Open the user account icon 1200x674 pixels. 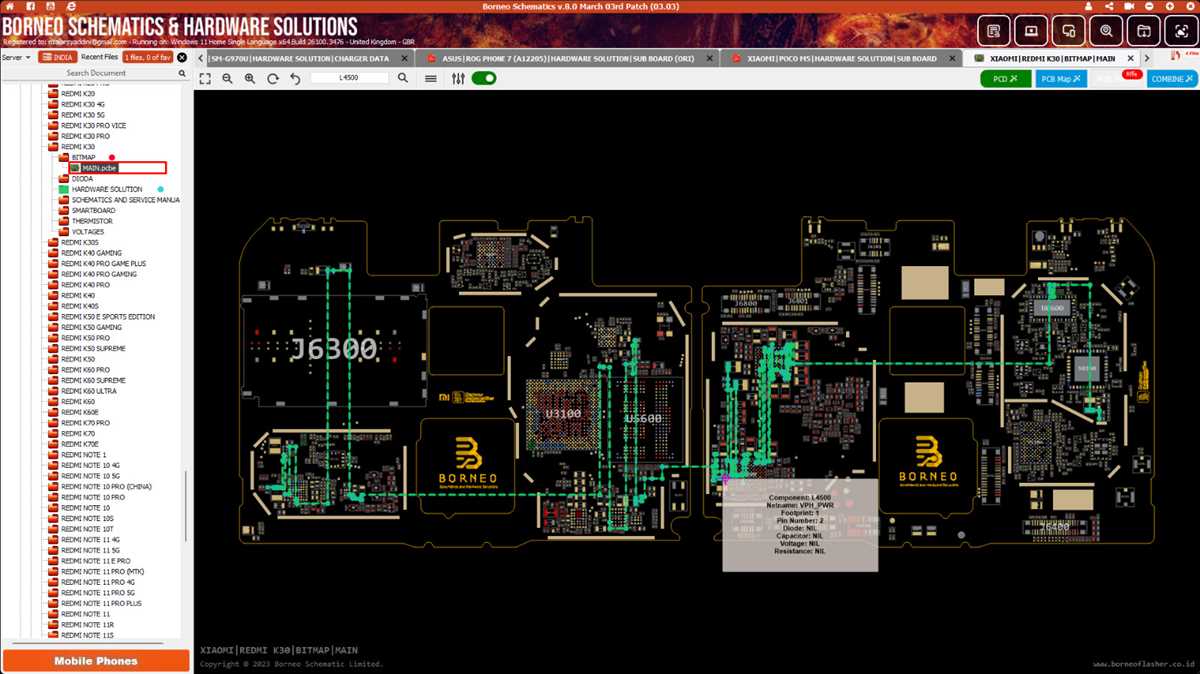[x=1089, y=6]
